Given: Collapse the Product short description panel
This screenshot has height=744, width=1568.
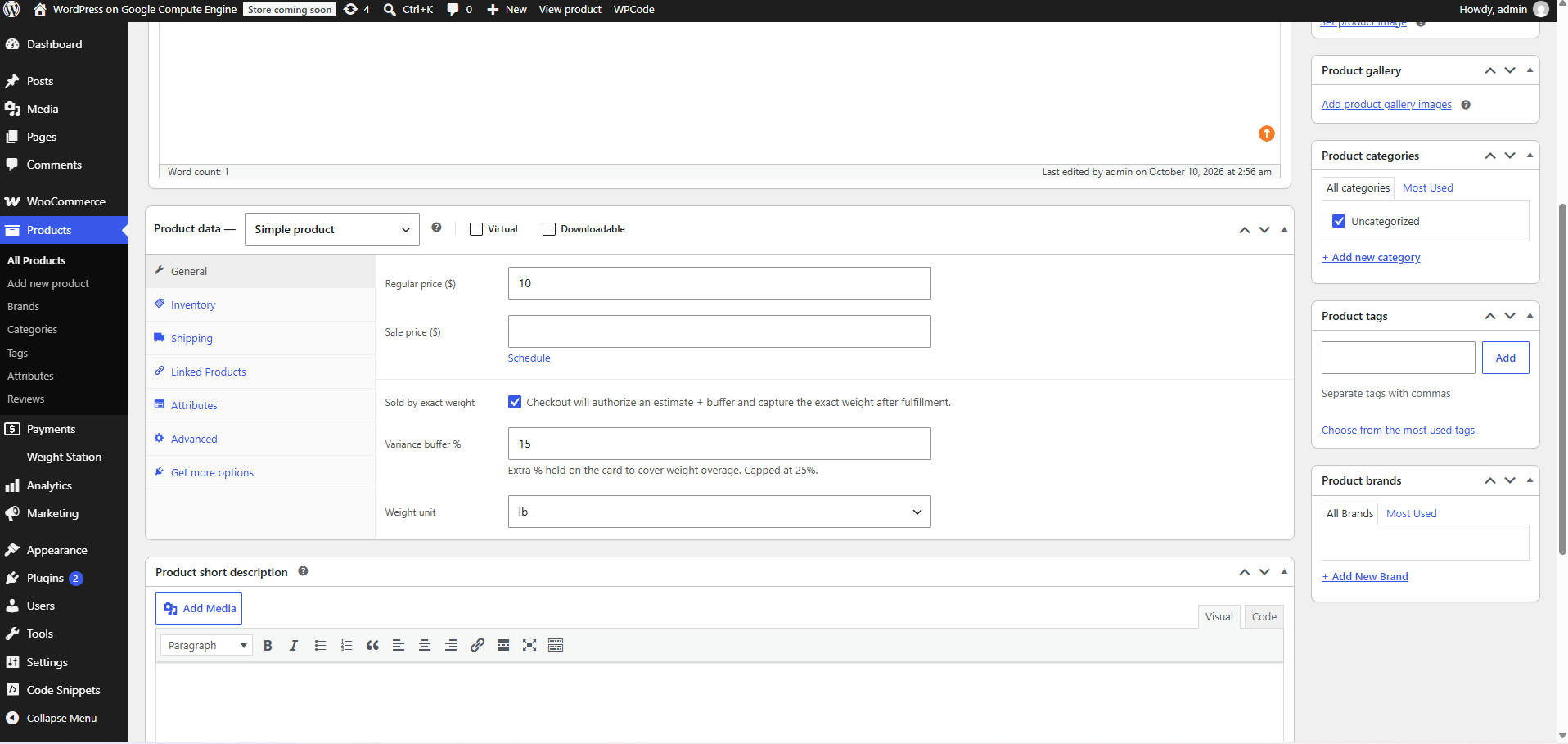Looking at the screenshot, I should pos(1284,572).
